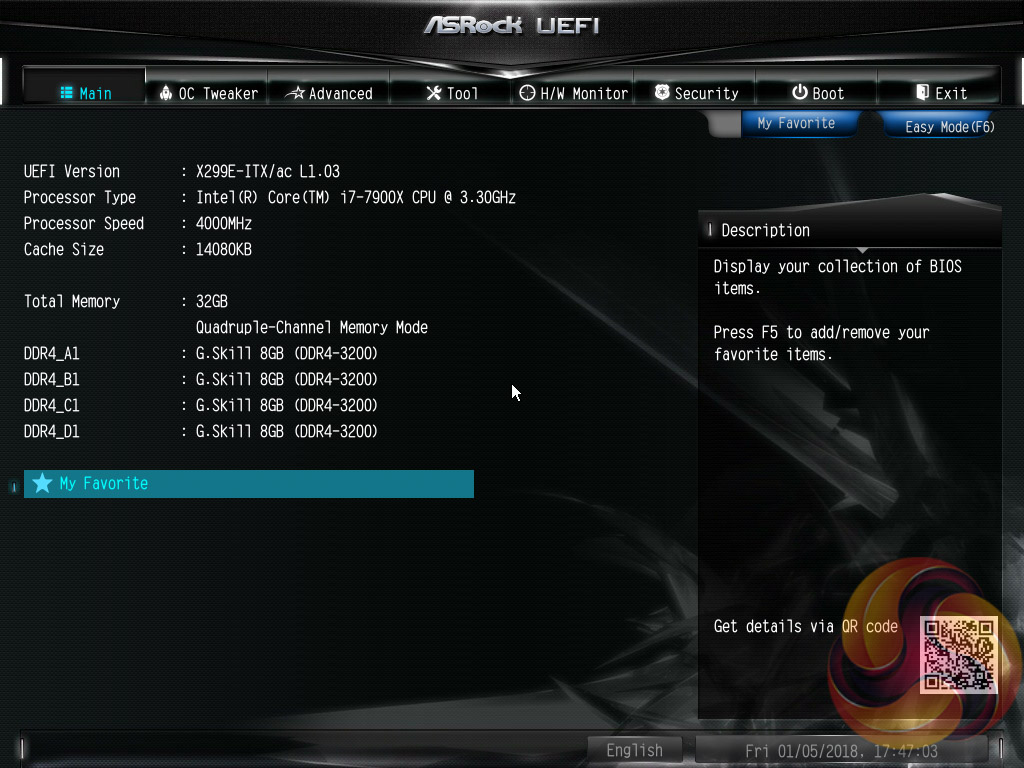Click the Security shield icon

point(662,92)
